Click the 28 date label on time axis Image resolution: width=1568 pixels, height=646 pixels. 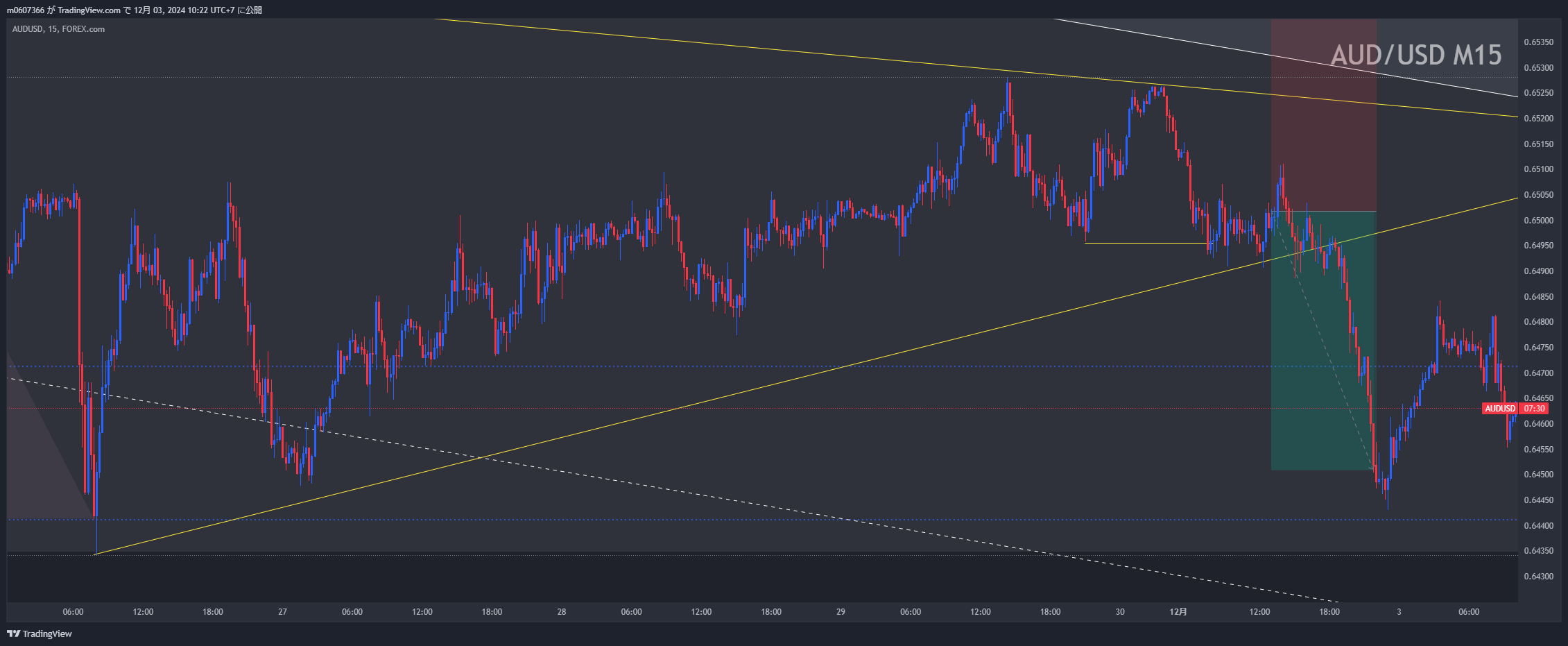click(561, 612)
